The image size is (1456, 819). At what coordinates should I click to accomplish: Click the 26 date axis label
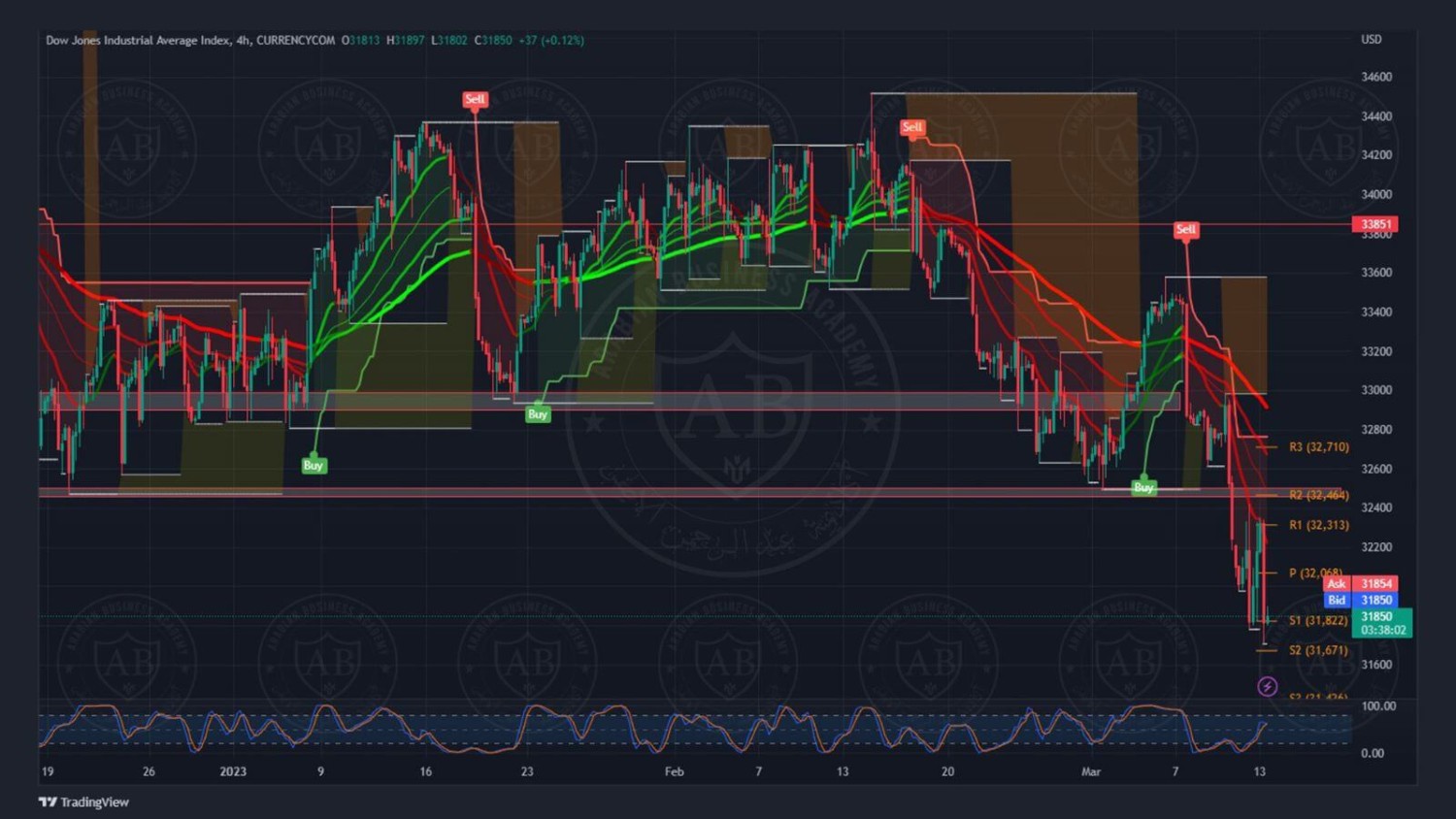[x=149, y=771]
